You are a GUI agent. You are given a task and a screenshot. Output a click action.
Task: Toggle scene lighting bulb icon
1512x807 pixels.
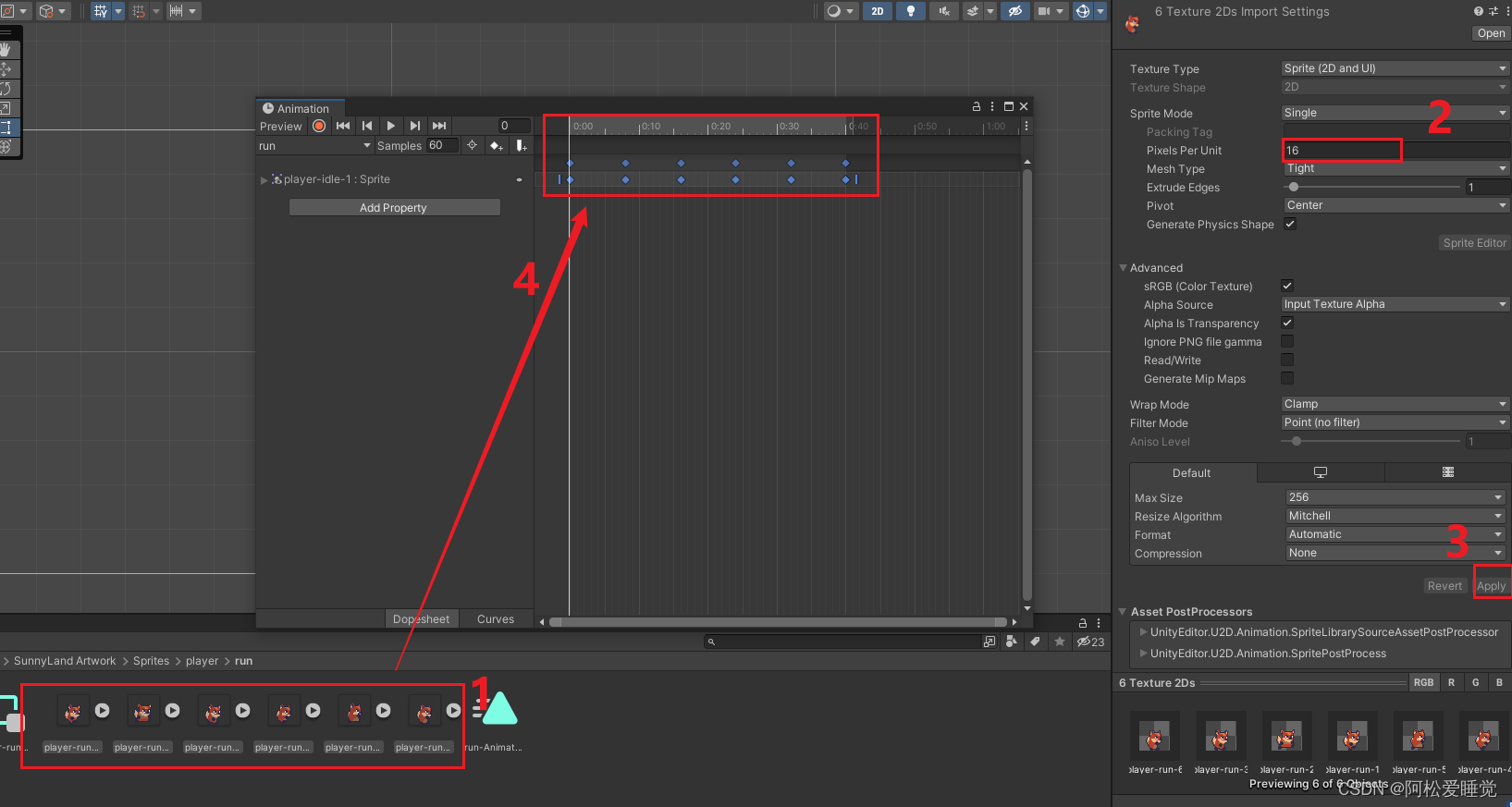click(x=910, y=11)
